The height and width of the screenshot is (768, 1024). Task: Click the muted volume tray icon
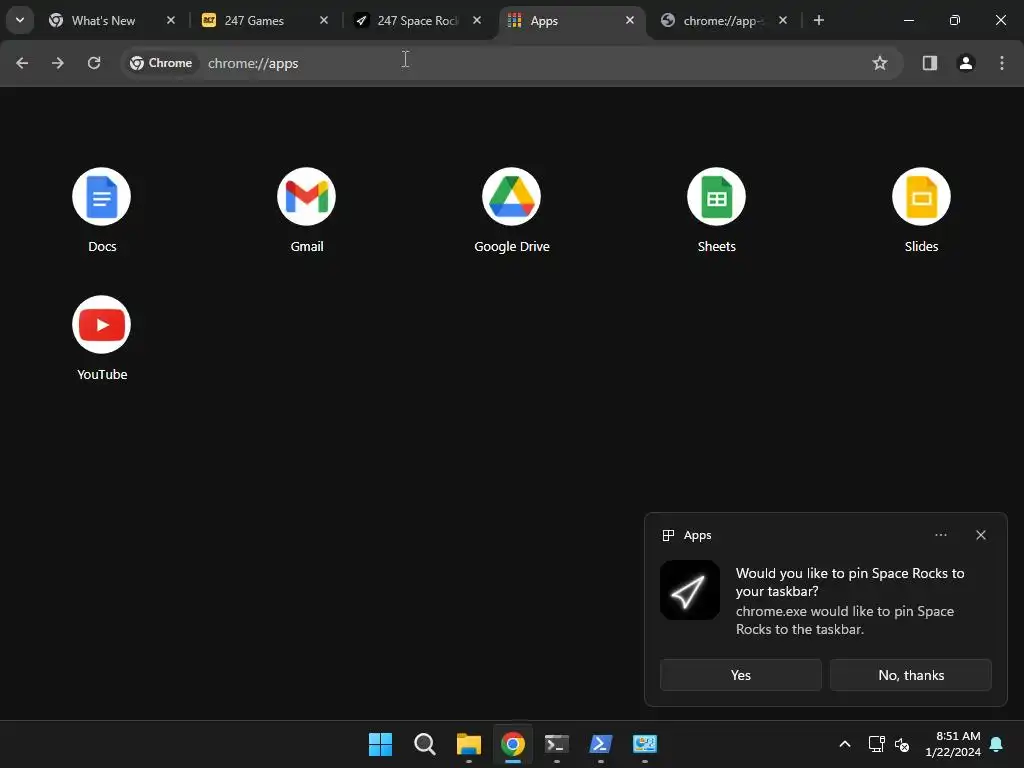[902, 744]
